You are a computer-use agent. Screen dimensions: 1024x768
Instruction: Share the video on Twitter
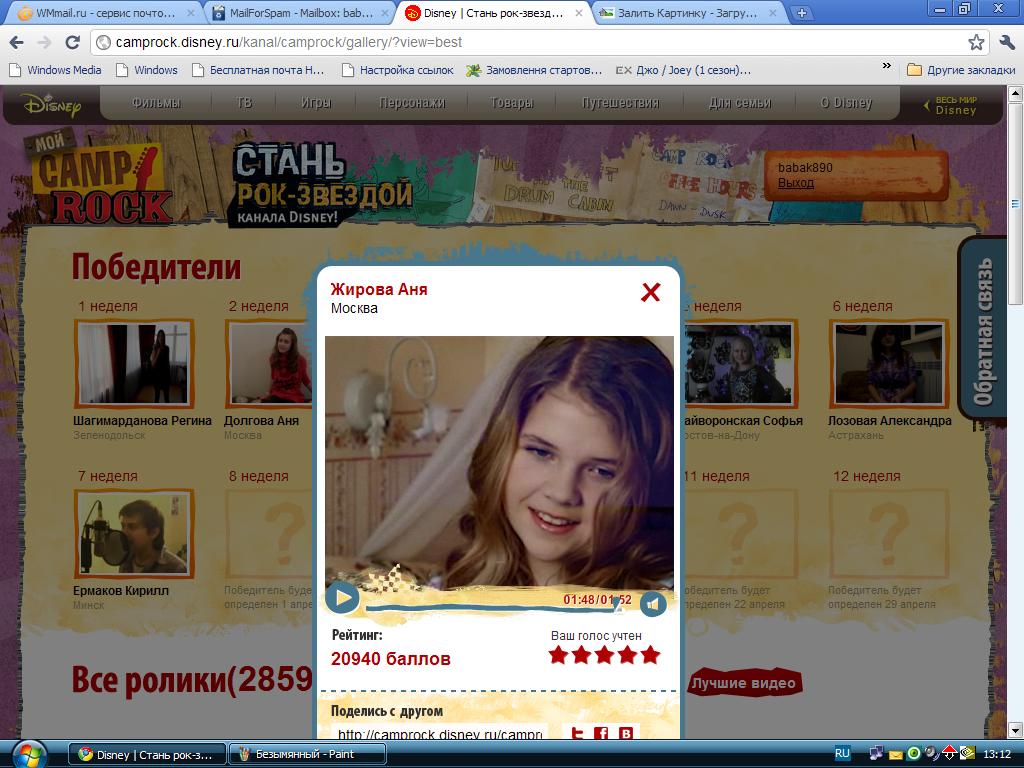coord(577,733)
